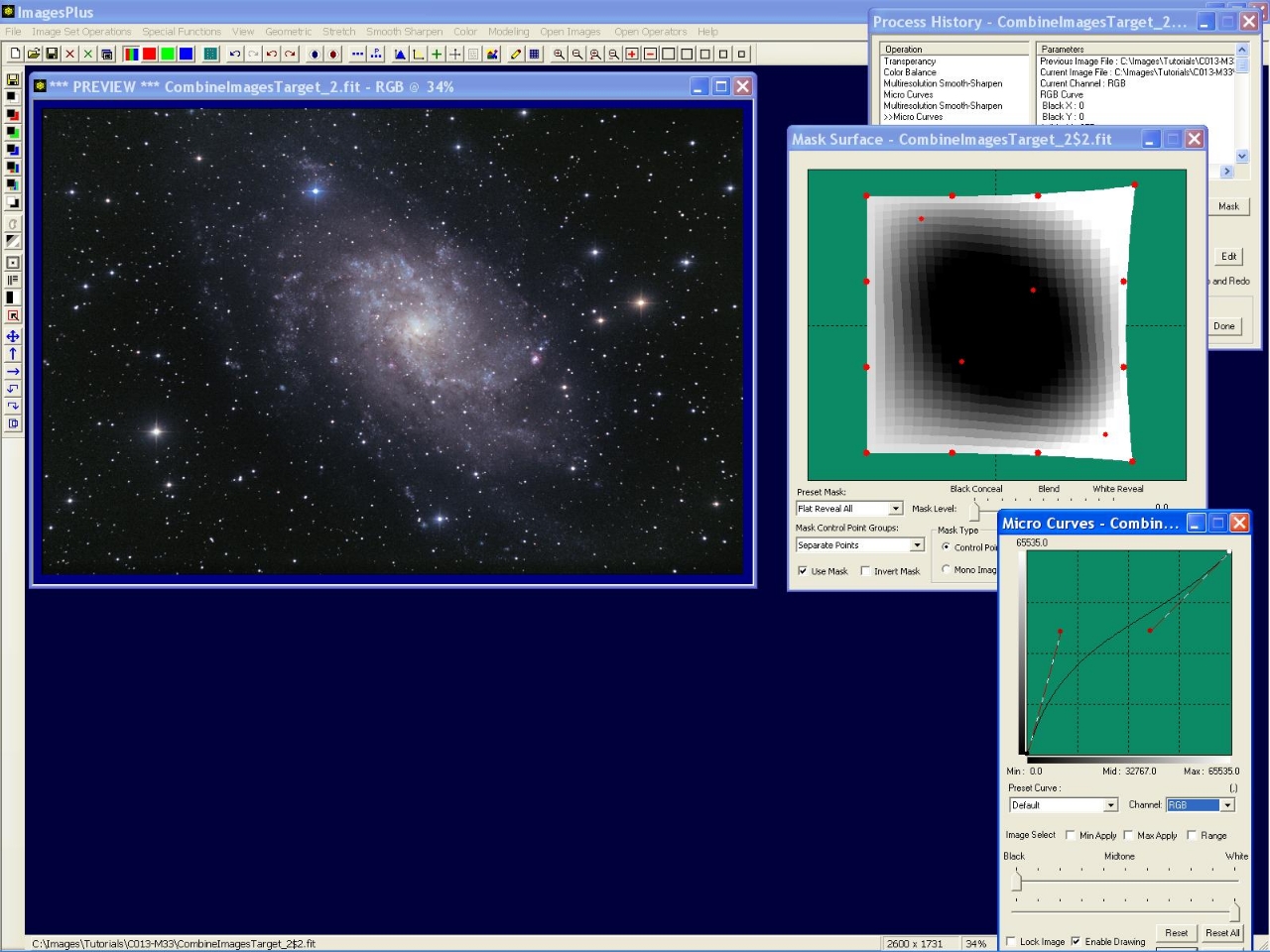Check the Max Apply checkbox
Screen dimensions: 1270x952
pos(1128,835)
